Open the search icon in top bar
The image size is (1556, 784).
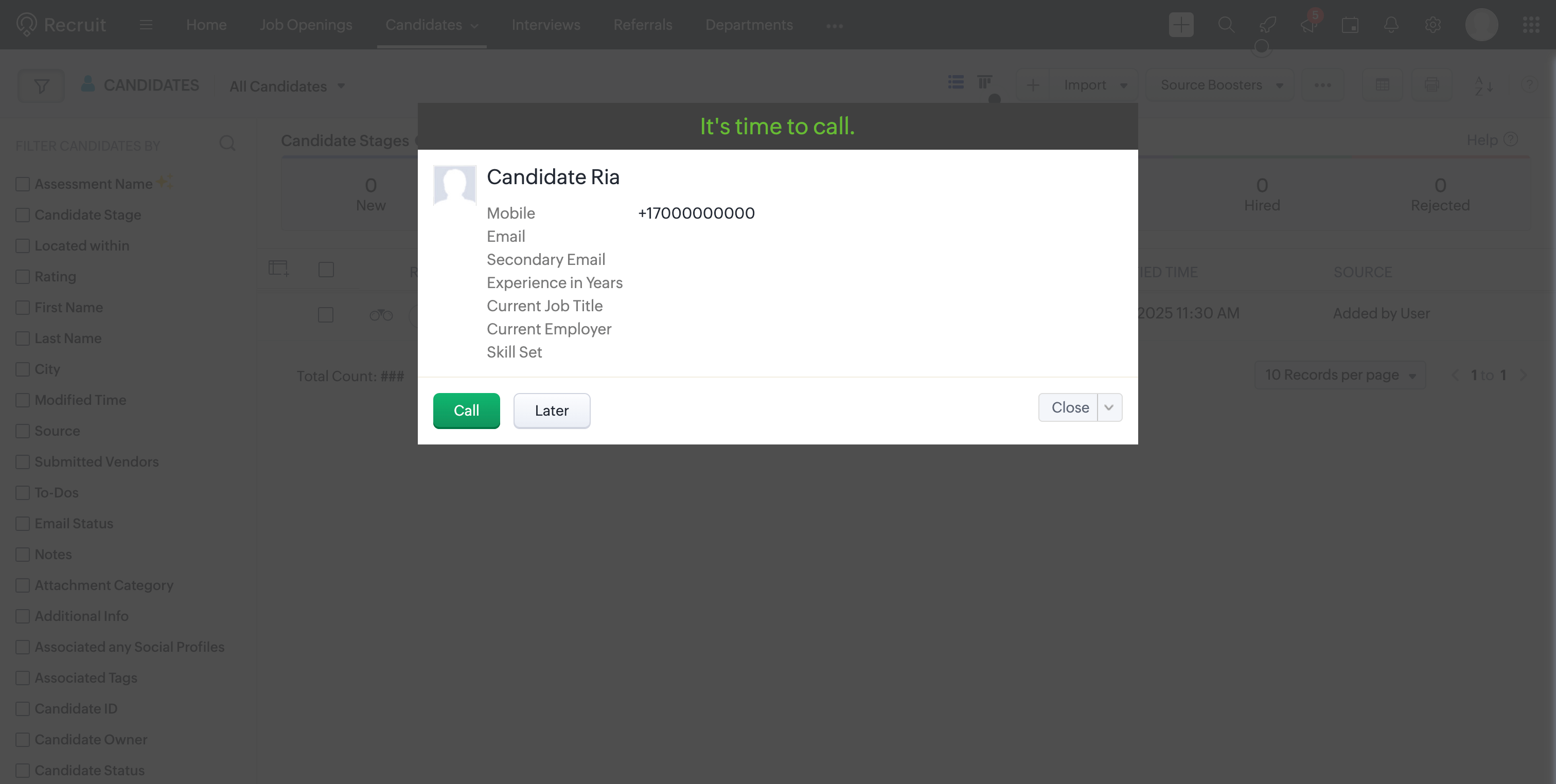1226,25
